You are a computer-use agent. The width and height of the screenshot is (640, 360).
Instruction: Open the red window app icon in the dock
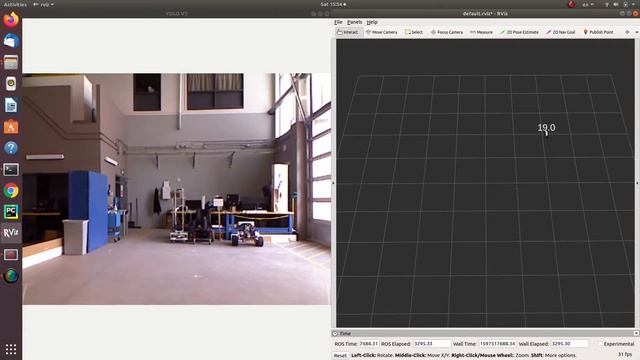point(11,255)
